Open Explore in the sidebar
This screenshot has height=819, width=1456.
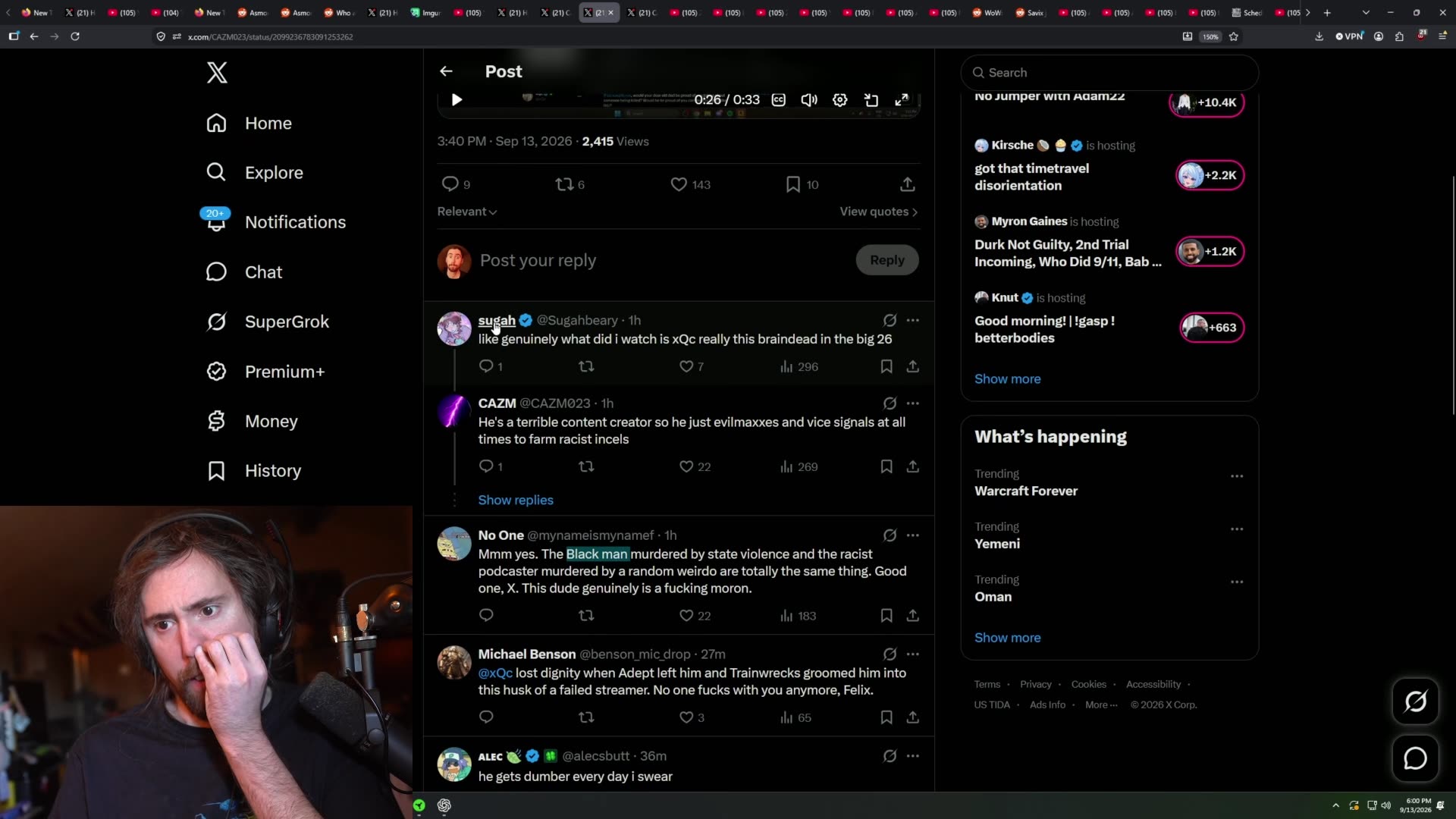[x=255, y=172]
